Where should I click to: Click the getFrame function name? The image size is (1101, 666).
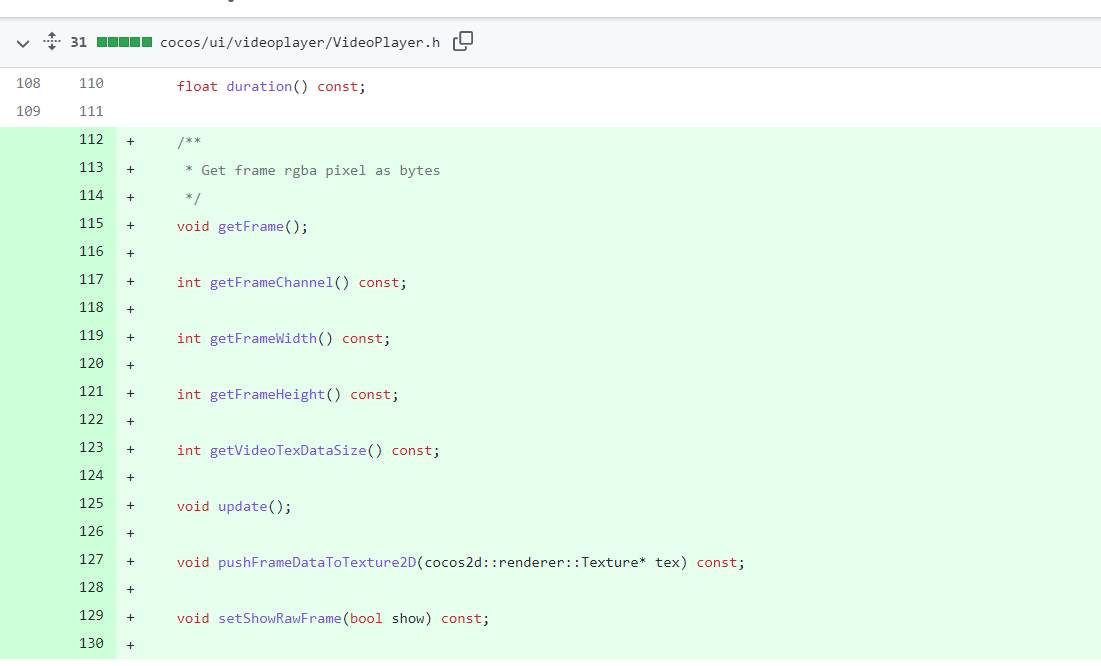251,226
